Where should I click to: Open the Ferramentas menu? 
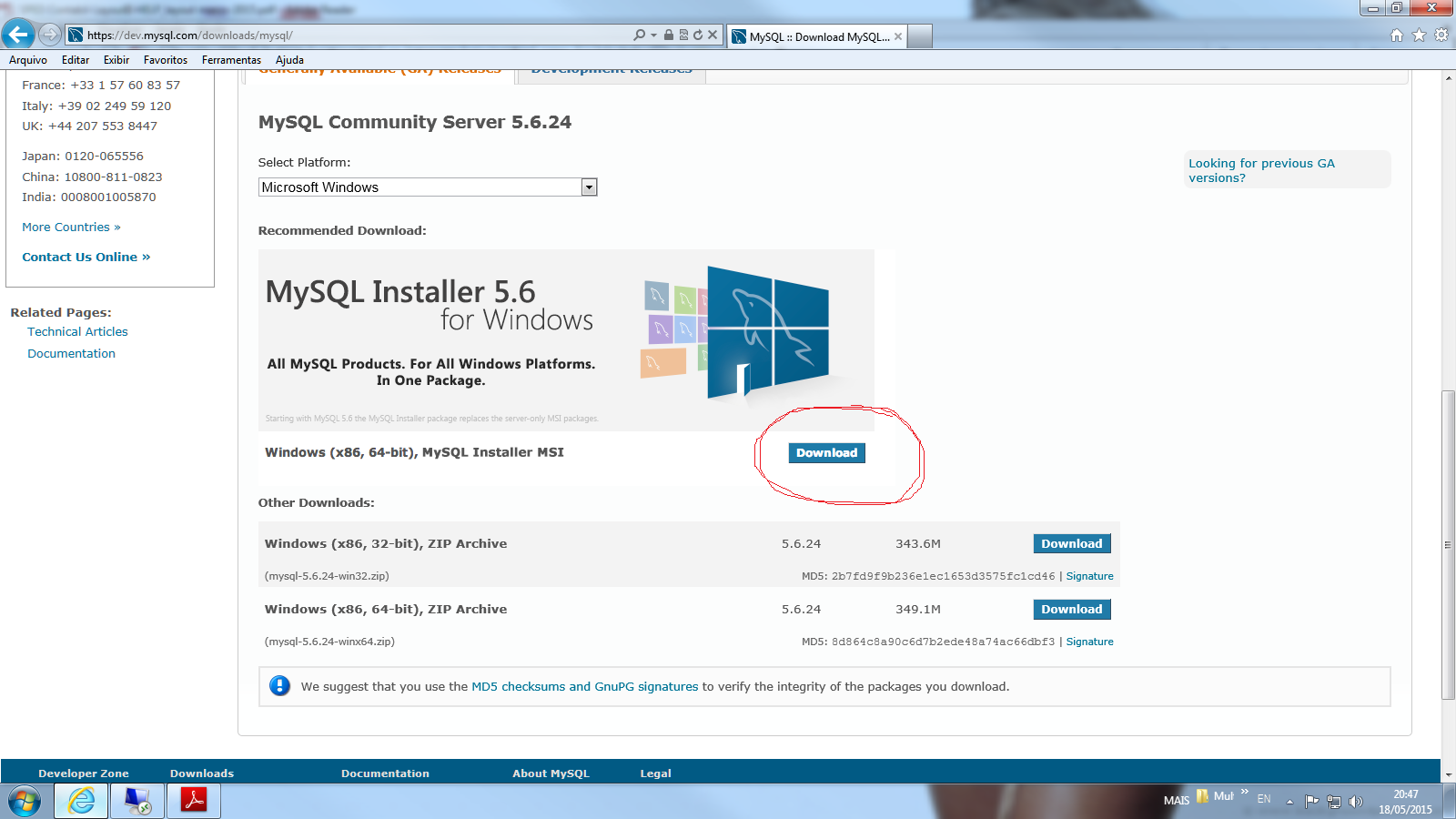[x=231, y=60]
